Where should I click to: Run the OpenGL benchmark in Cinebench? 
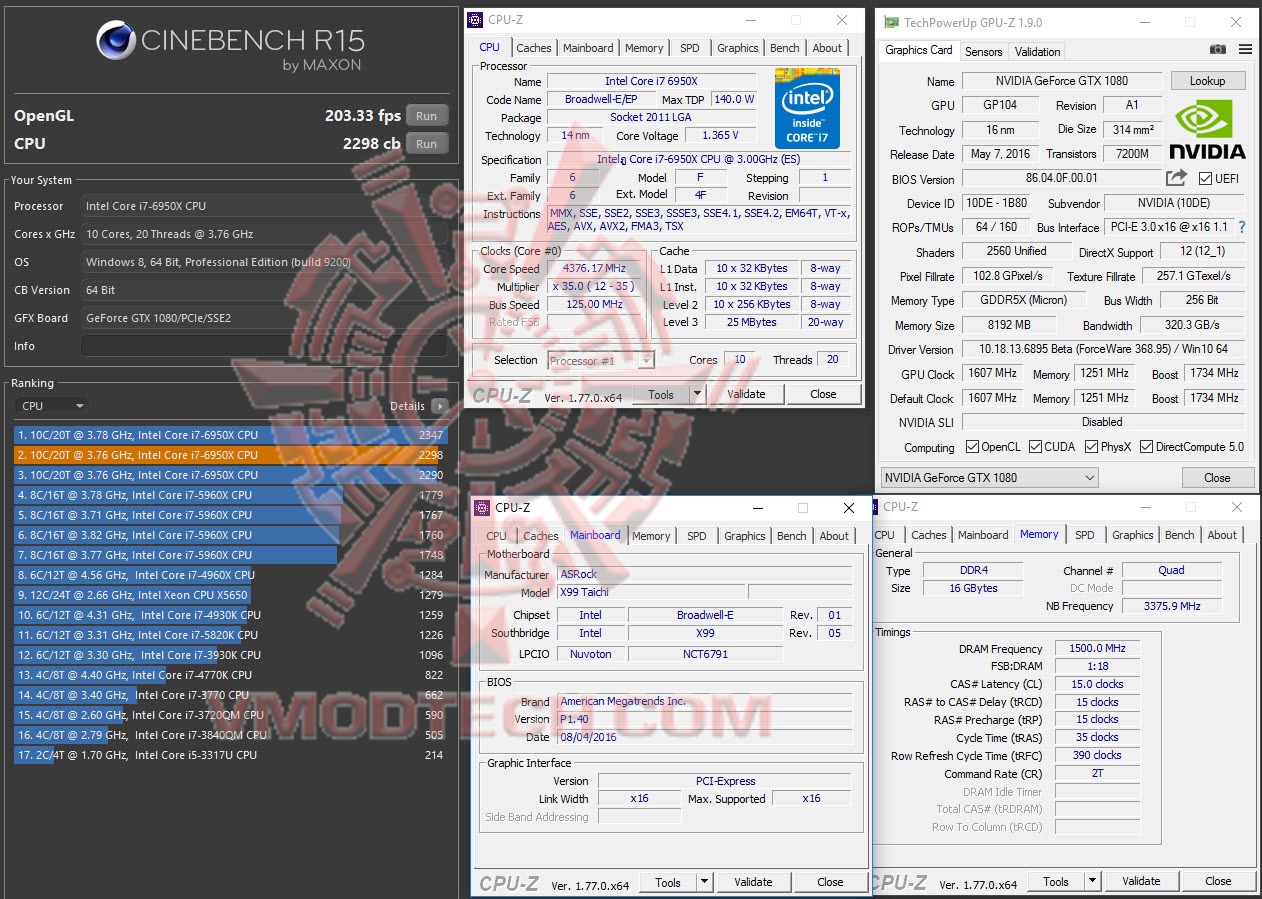[427, 115]
